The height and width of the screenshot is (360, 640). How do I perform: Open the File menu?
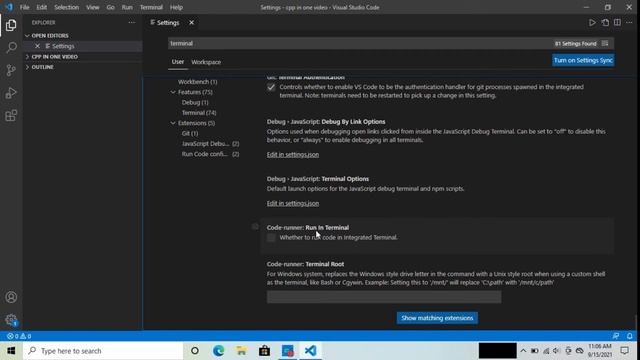(24, 7)
